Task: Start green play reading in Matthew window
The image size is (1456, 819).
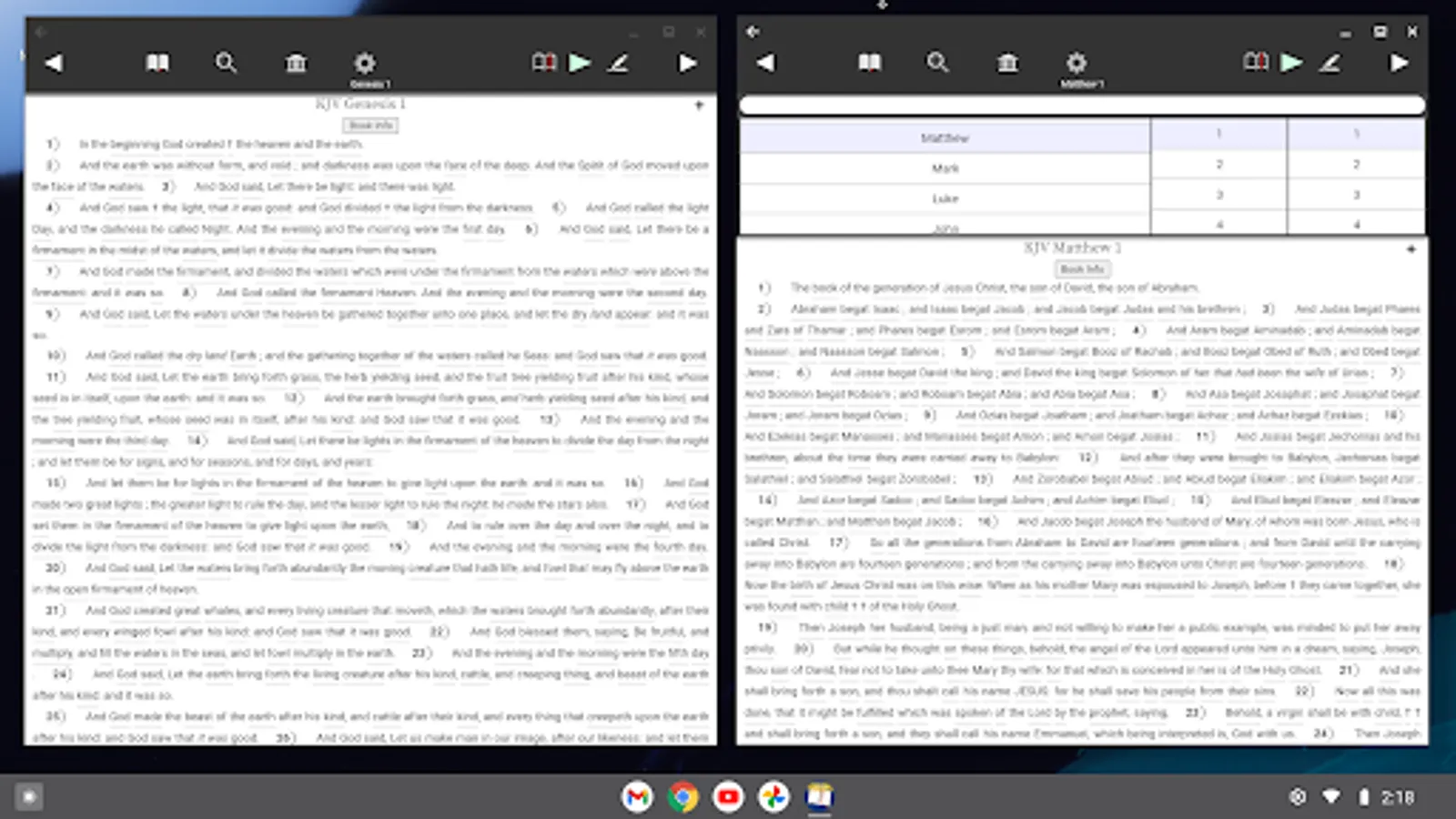Action: (x=1291, y=63)
